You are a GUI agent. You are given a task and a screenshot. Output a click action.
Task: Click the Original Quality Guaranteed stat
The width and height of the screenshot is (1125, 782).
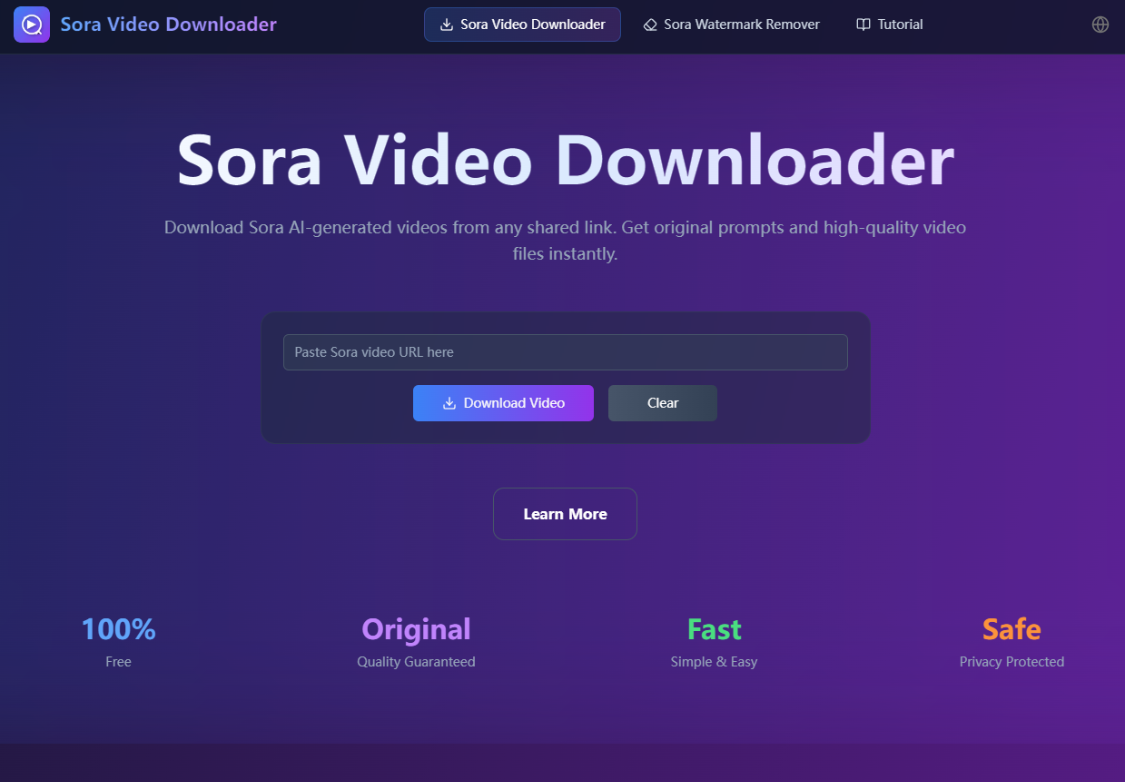(416, 640)
